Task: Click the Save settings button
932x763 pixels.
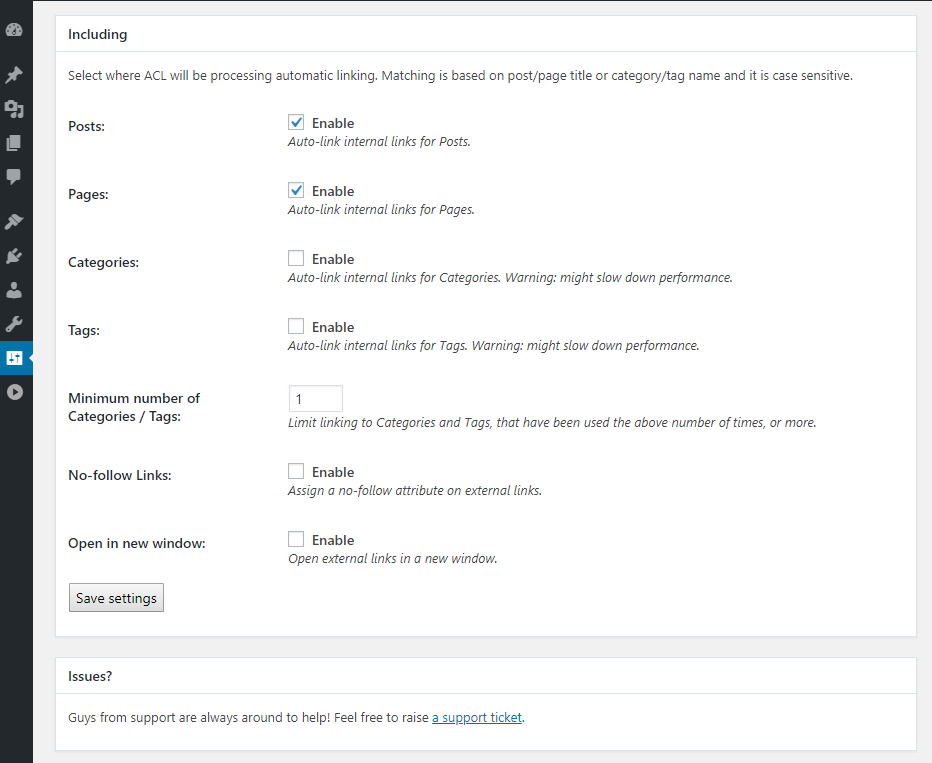Action: click(116, 598)
